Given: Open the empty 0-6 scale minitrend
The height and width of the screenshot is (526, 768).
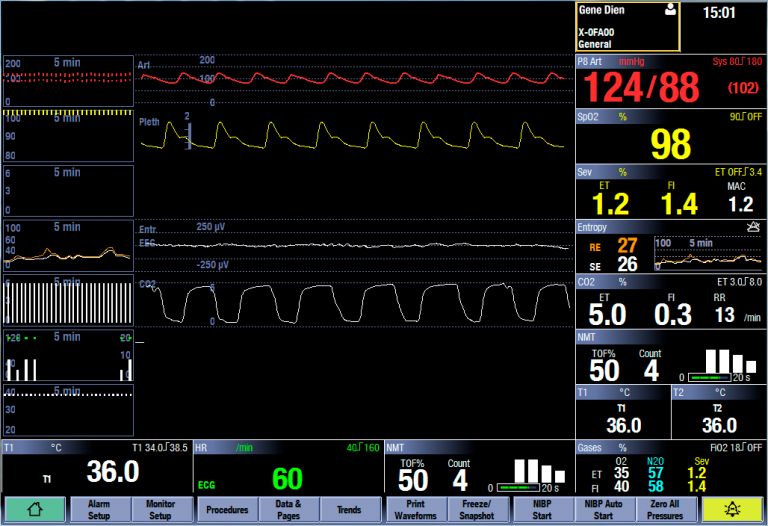Looking at the screenshot, I should tap(68, 191).
